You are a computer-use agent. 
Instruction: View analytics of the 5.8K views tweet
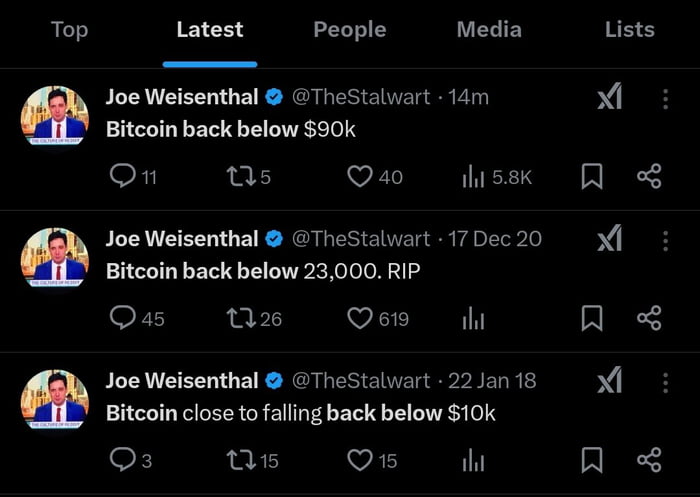(x=474, y=177)
